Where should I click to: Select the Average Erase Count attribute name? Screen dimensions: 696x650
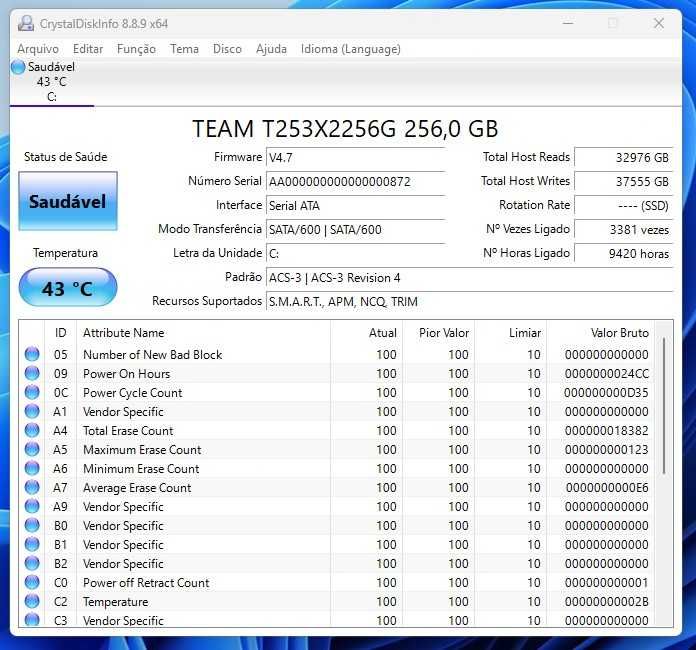(137, 488)
